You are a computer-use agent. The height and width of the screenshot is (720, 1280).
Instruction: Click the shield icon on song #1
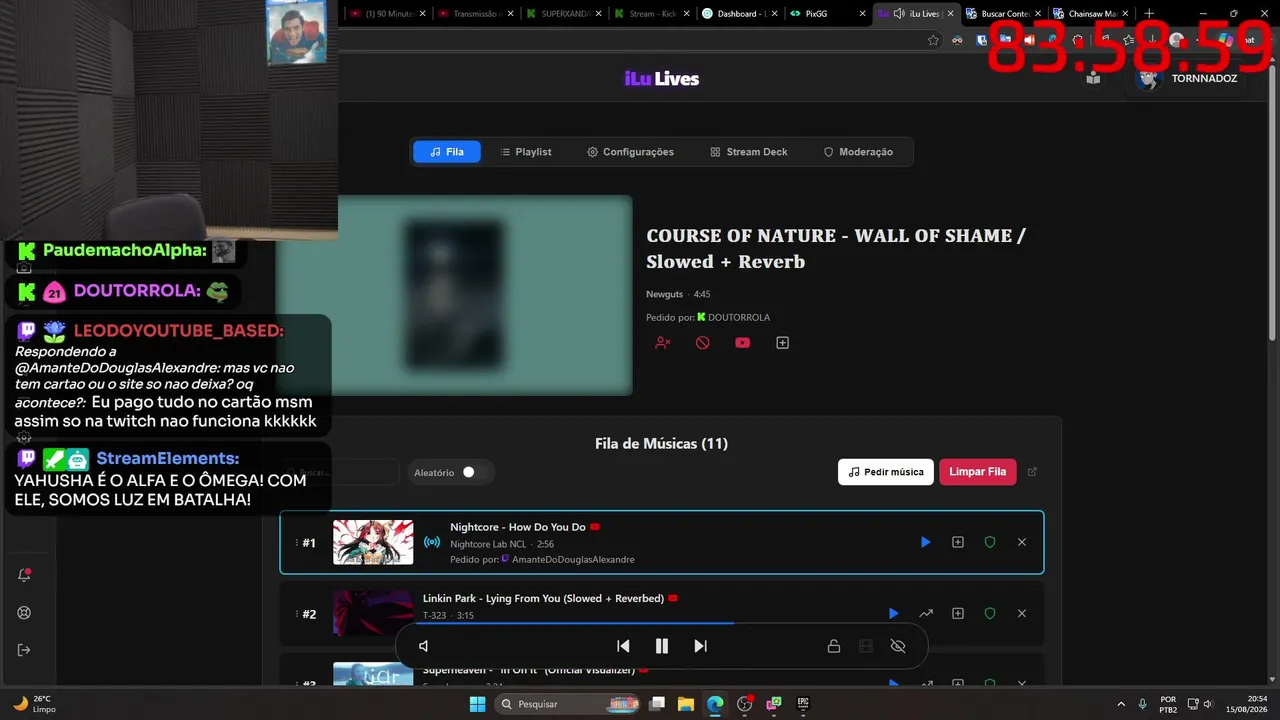990,542
